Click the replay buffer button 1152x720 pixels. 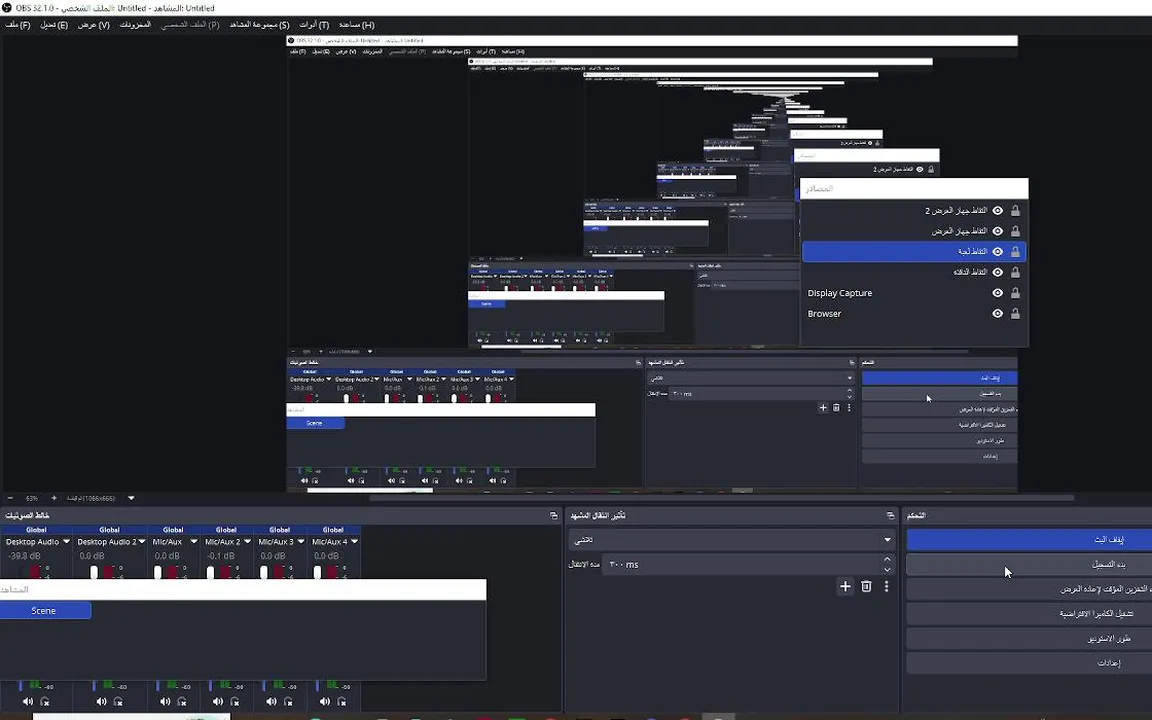click(x=1029, y=589)
